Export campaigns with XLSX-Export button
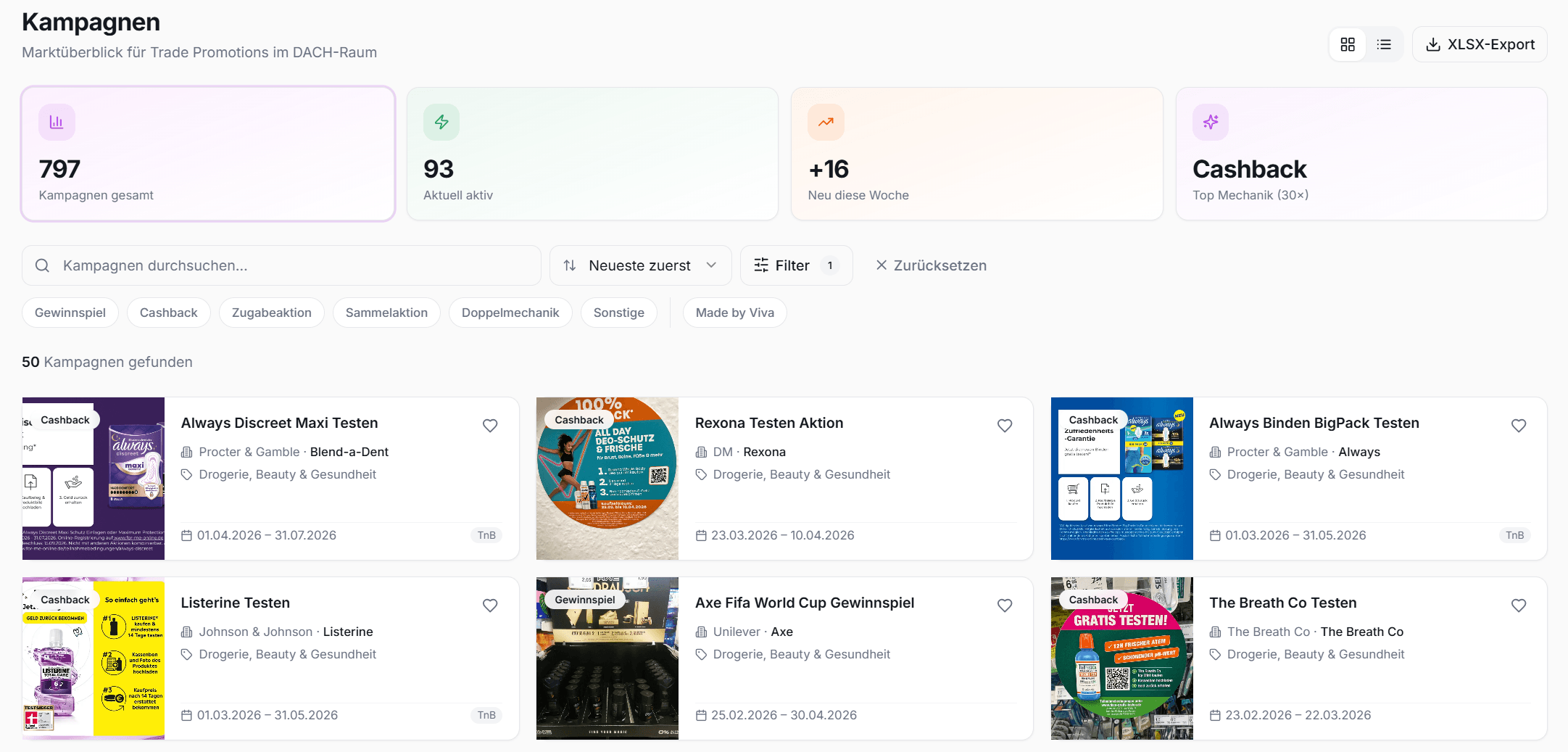1568x752 pixels. click(x=1480, y=45)
